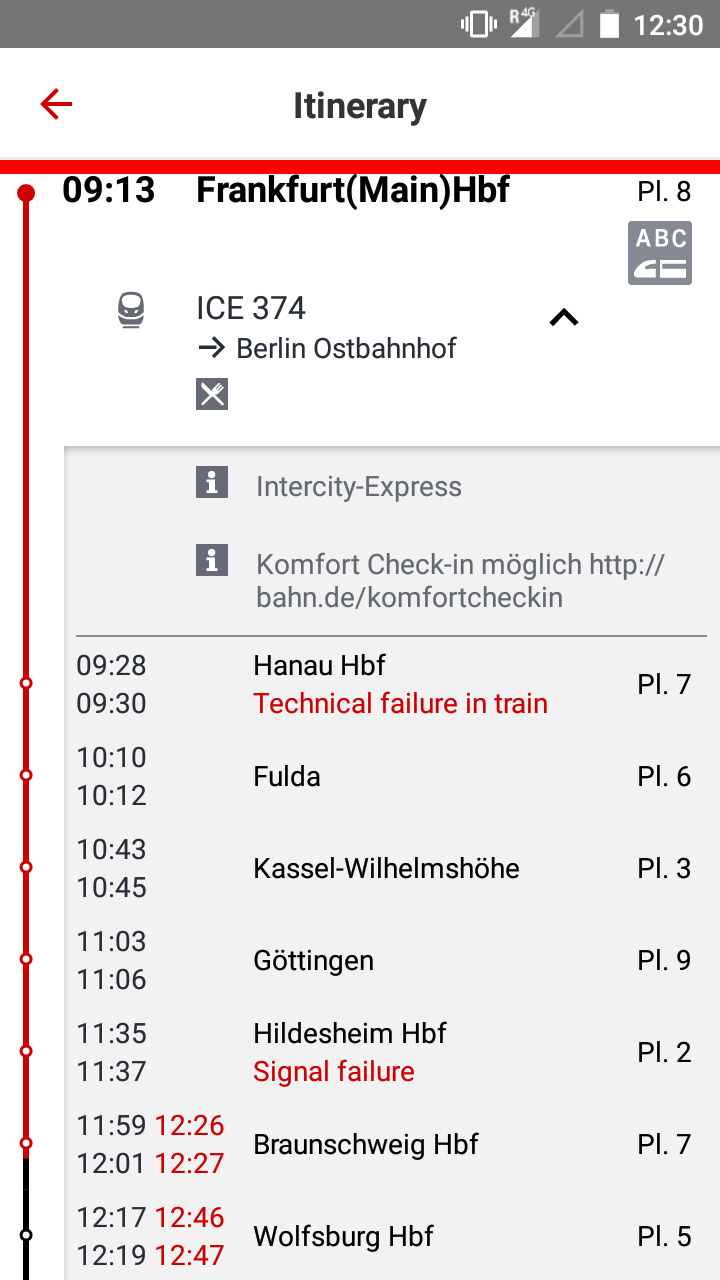
Task: Tap the ABC train class icon
Action: (660, 253)
